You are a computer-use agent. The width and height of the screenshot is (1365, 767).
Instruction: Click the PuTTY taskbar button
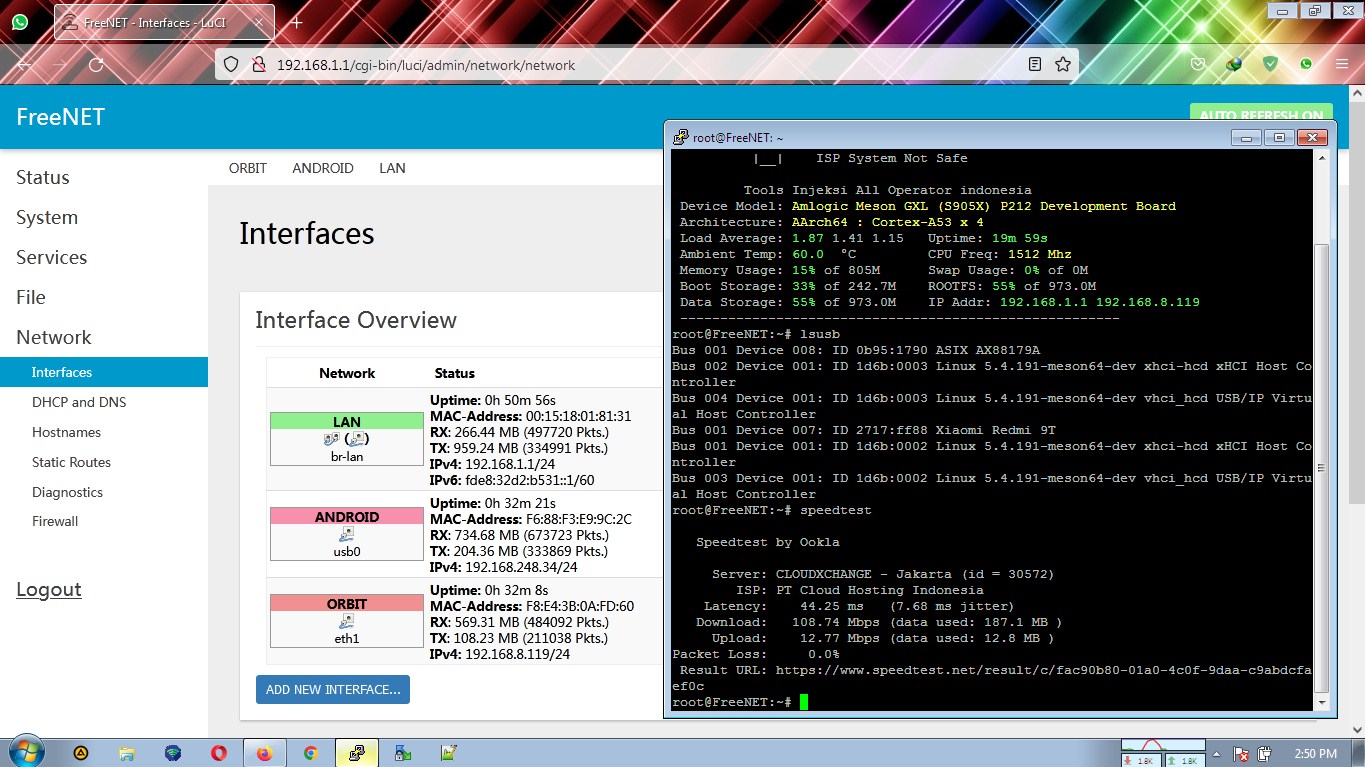[x=356, y=753]
